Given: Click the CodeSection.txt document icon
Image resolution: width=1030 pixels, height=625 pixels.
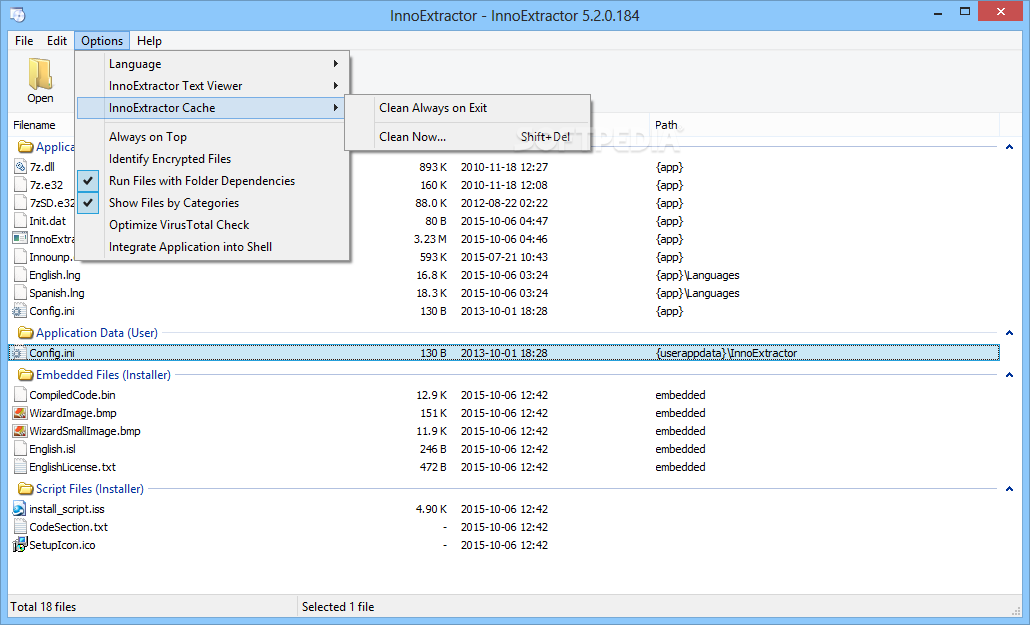Looking at the screenshot, I should coord(20,527).
